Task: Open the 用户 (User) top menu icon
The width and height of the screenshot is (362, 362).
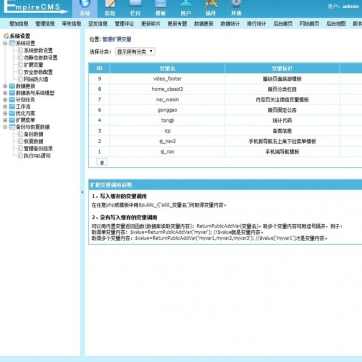Action: pyautogui.click(x=186, y=8)
